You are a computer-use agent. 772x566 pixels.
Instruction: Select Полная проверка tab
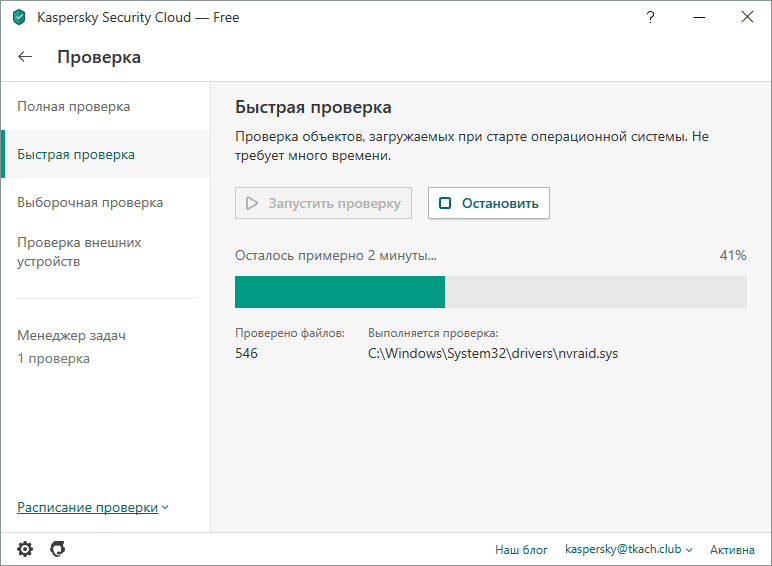(106, 106)
